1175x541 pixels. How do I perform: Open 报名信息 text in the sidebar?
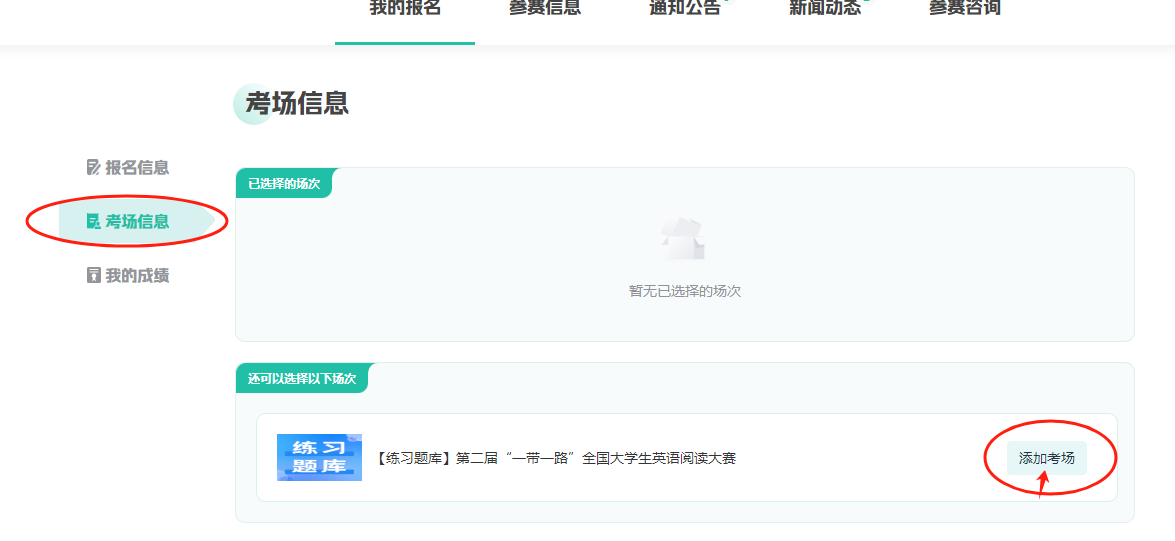(137, 168)
